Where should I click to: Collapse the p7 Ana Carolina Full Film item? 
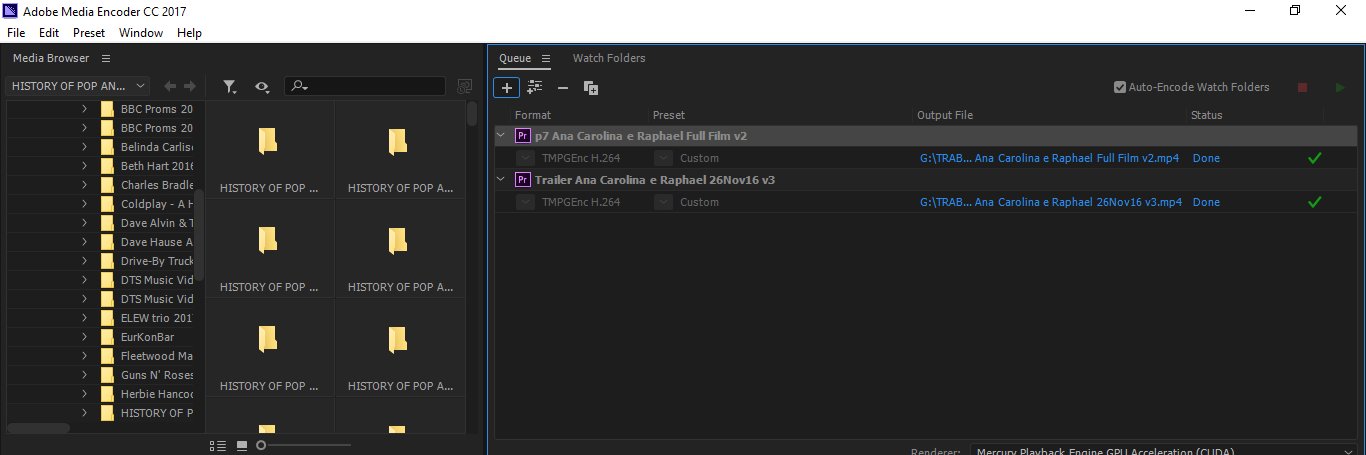click(x=501, y=135)
